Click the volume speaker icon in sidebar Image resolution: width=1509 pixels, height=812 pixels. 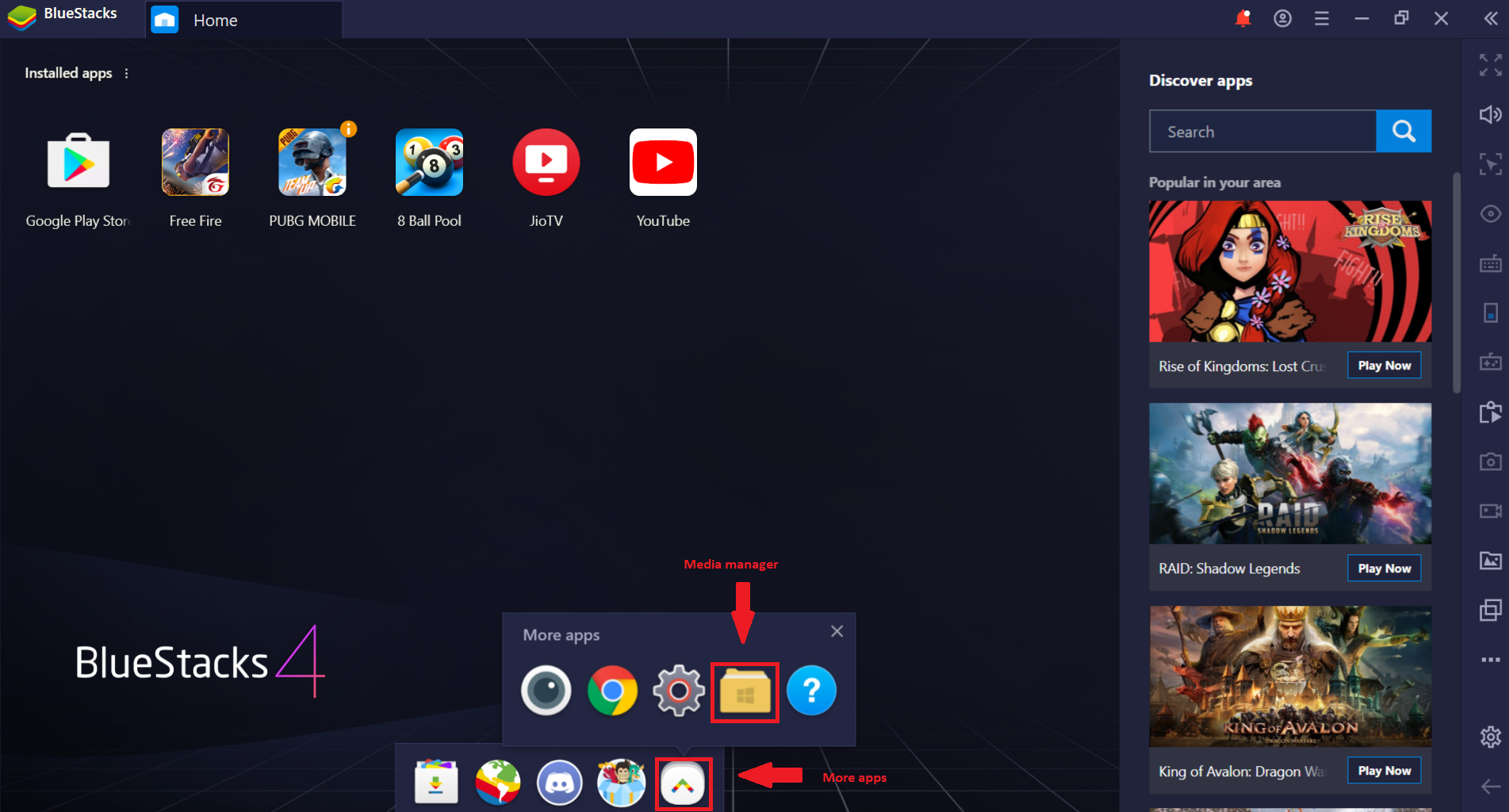[x=1491, y=114]
